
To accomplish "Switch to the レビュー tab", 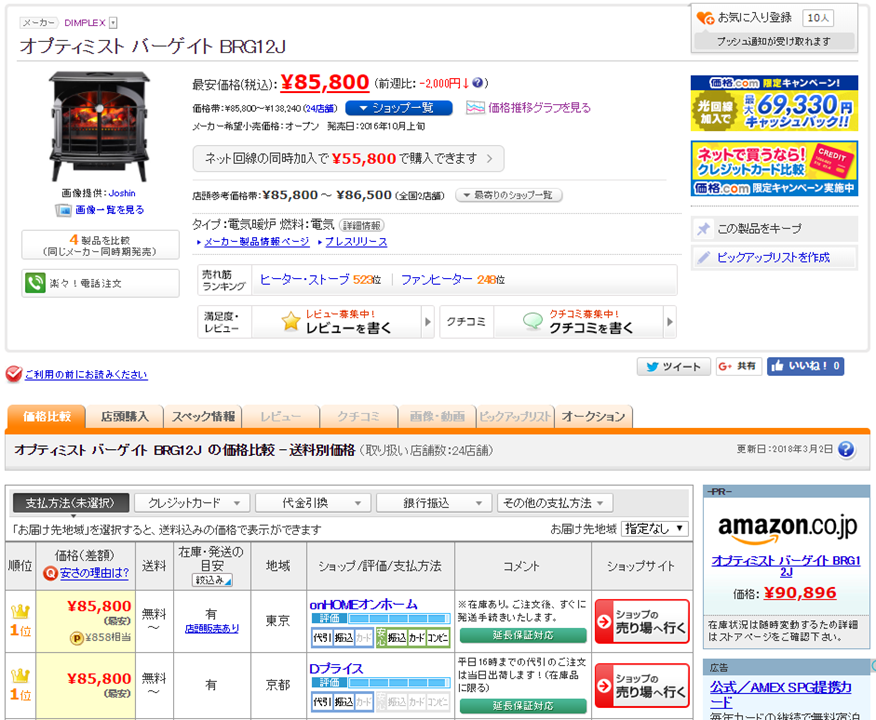I will point(281,416).
